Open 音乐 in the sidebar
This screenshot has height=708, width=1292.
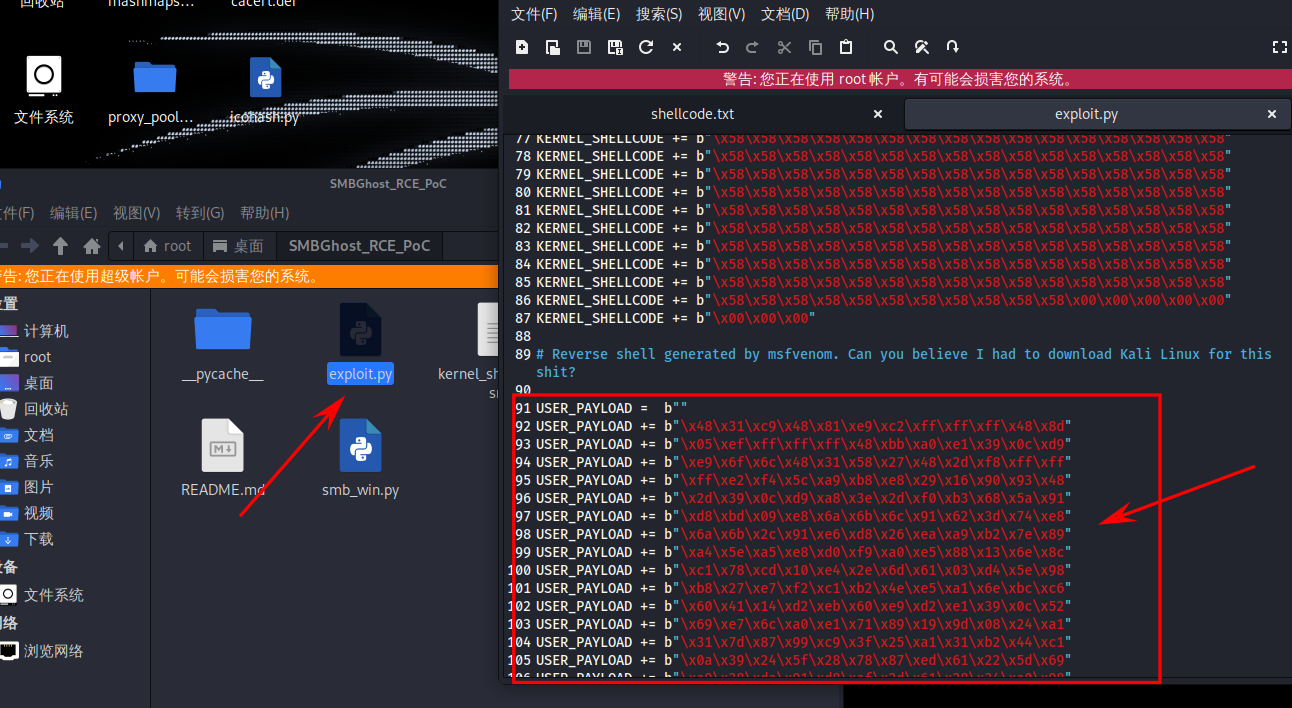click(38, 461)
